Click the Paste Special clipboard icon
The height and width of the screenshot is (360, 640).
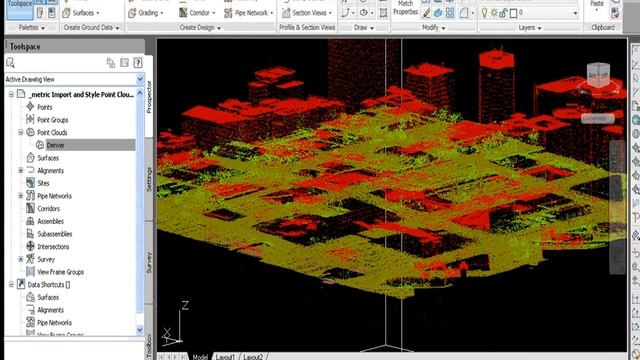click(x=615, y=13)
